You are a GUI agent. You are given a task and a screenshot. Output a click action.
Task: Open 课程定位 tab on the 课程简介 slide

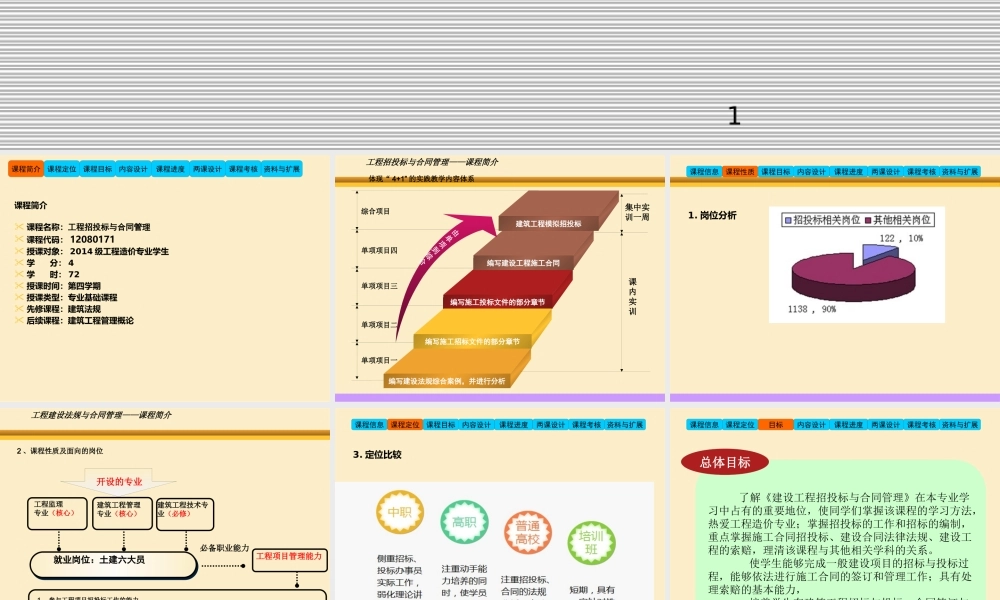[x=61, y=169]
